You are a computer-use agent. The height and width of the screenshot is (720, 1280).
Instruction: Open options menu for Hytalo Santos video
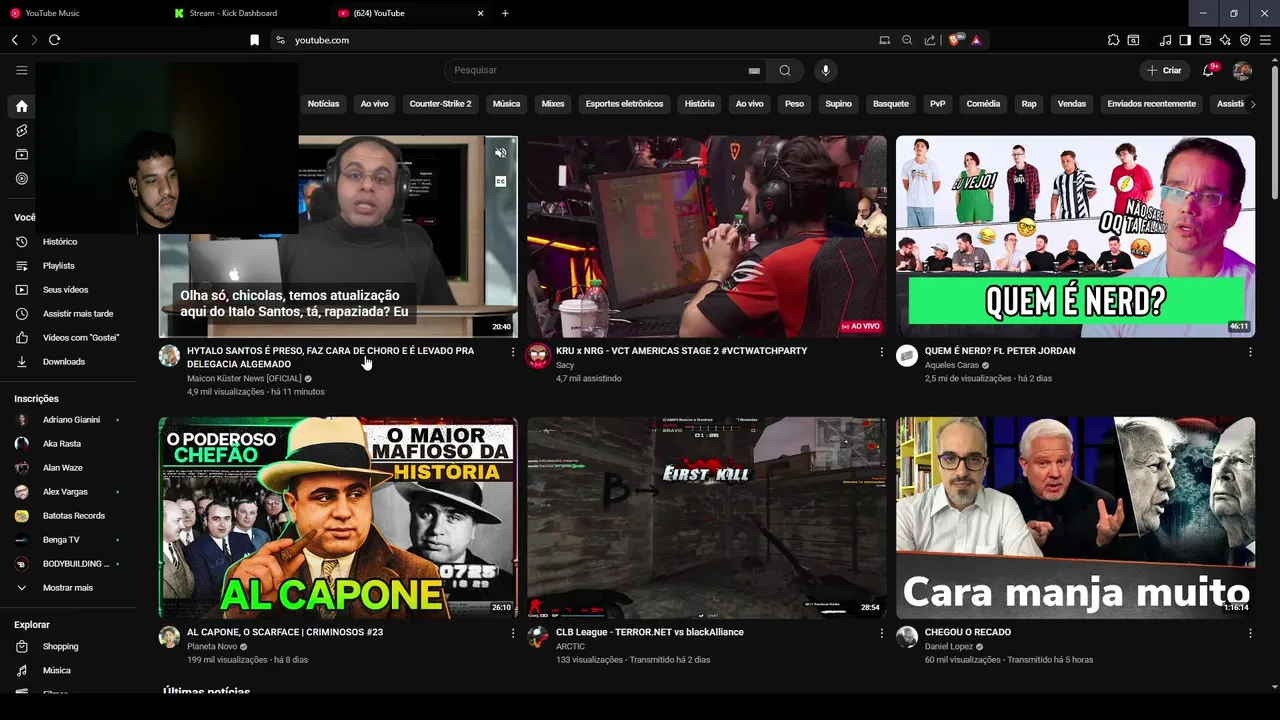pyautogui.click(x=513, y=352)
